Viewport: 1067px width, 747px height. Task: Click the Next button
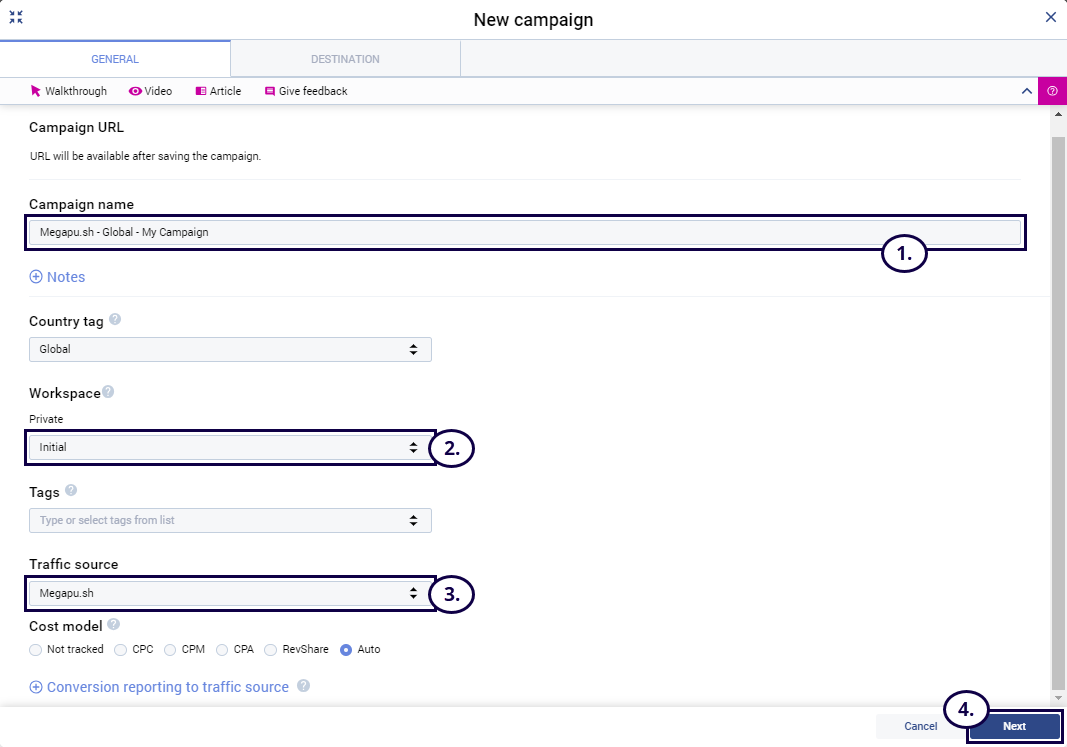pos(1014,726)
